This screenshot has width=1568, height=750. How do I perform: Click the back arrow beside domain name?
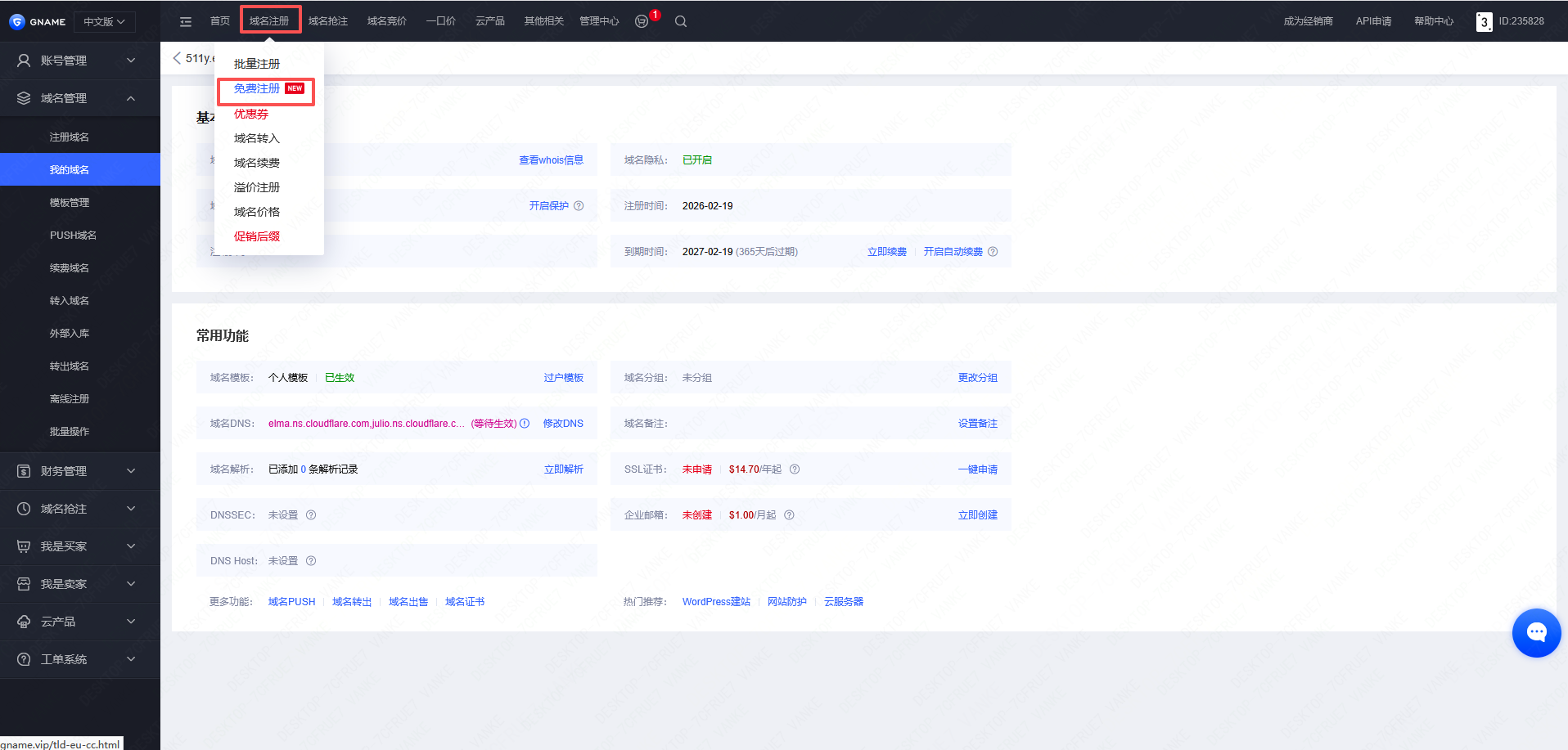pos(177,58)
